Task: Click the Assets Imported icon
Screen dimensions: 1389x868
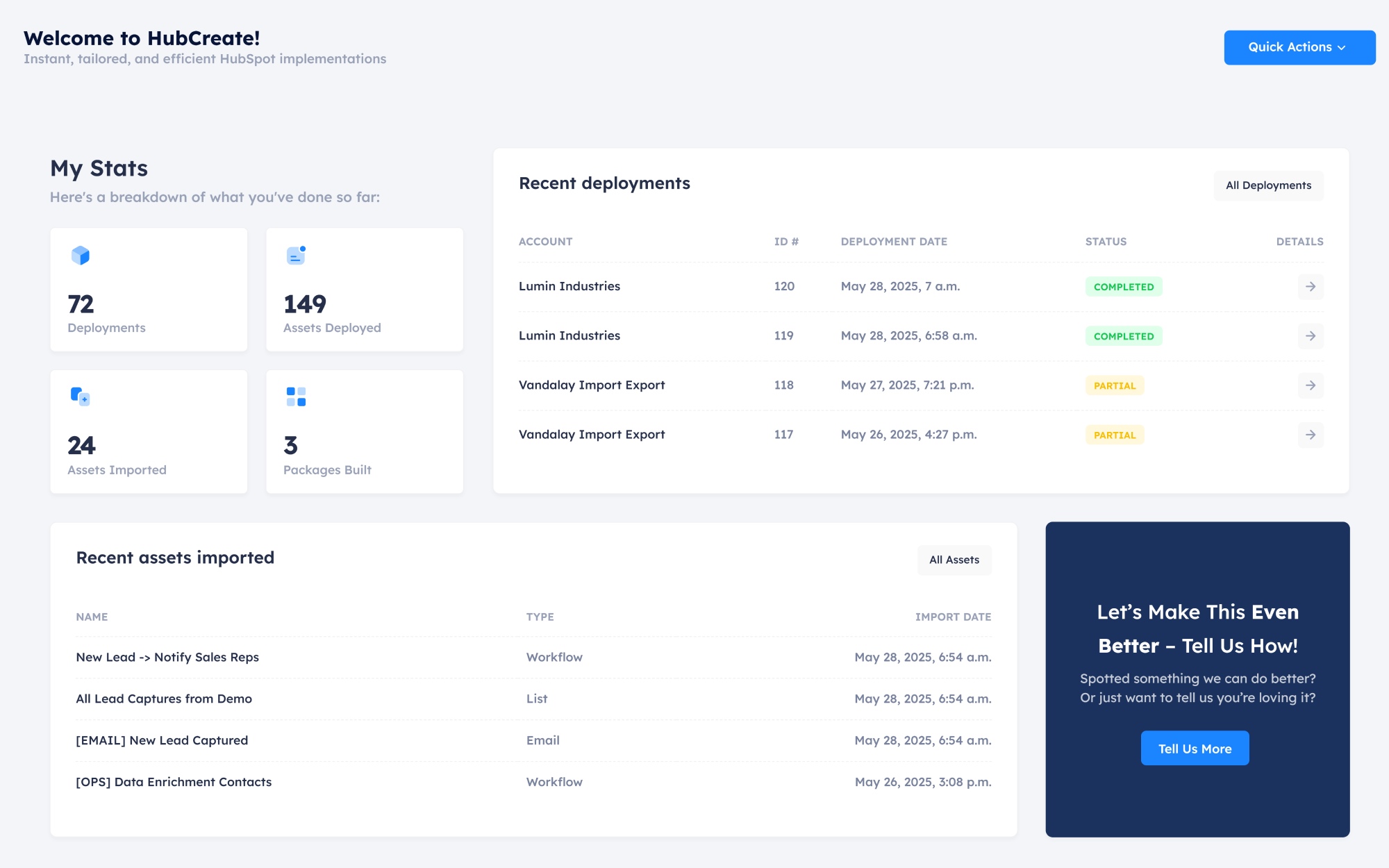Action: (81, 397)
